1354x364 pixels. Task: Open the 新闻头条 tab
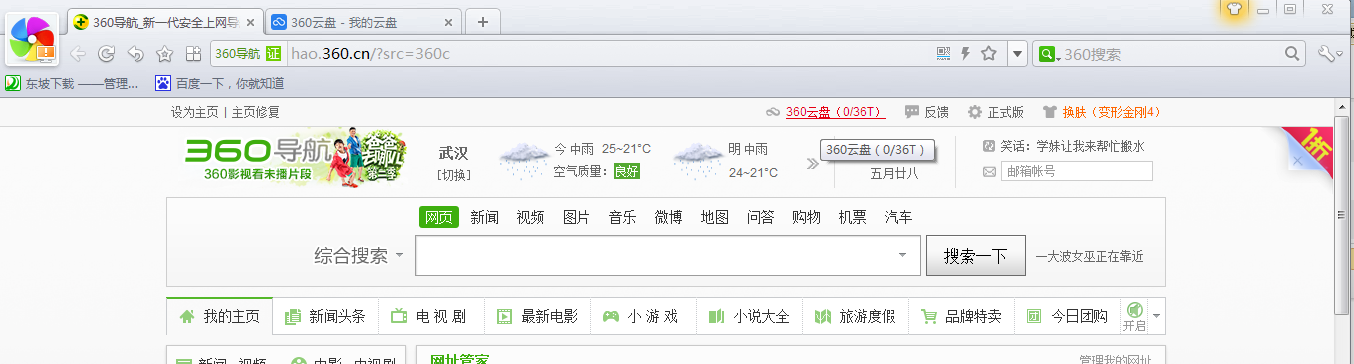tap(325, 316)
